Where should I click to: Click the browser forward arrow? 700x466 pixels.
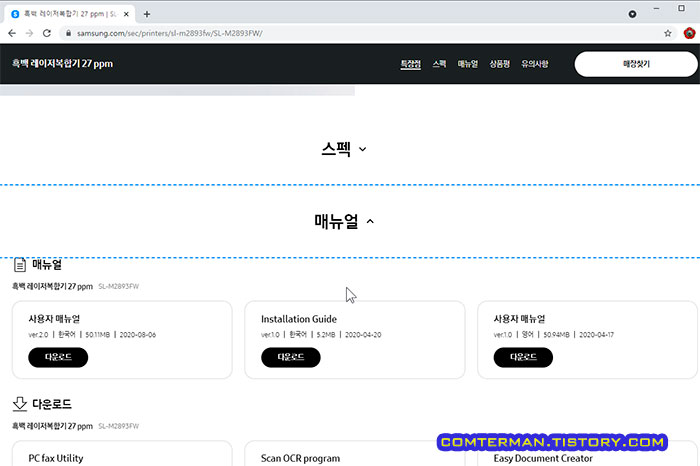pos(29,33)
